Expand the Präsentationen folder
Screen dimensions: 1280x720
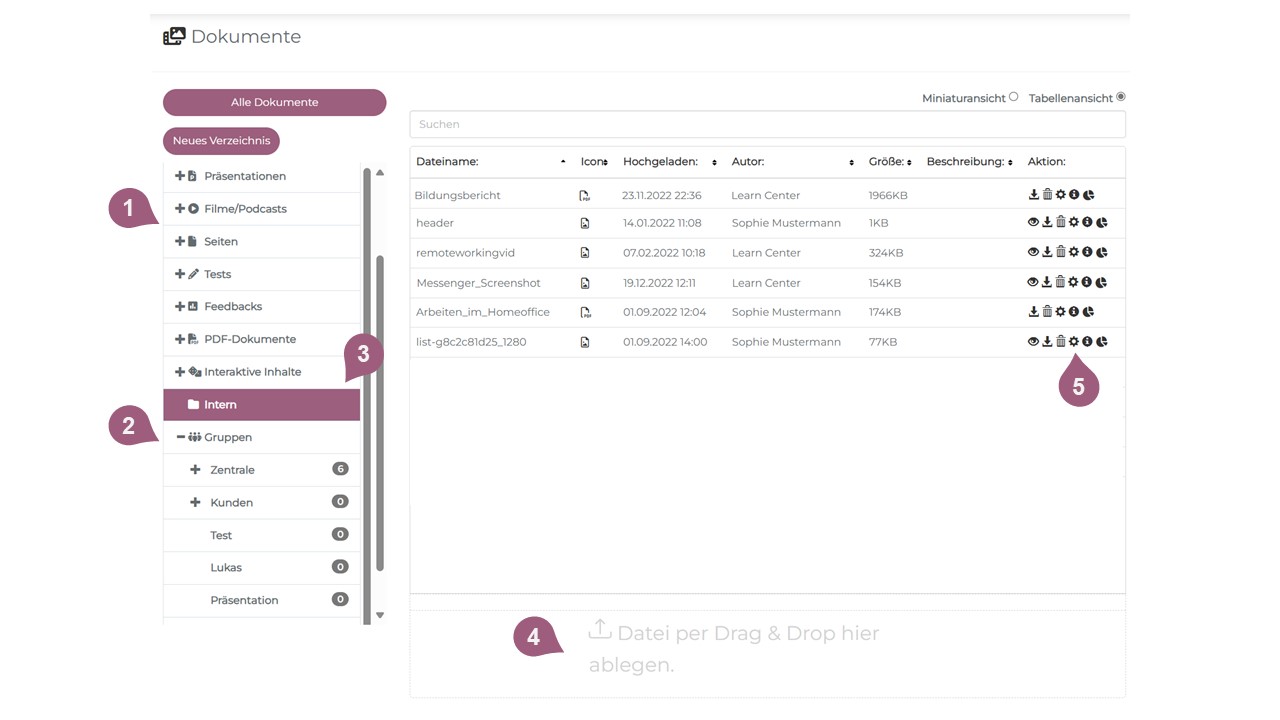click(180, 176)
